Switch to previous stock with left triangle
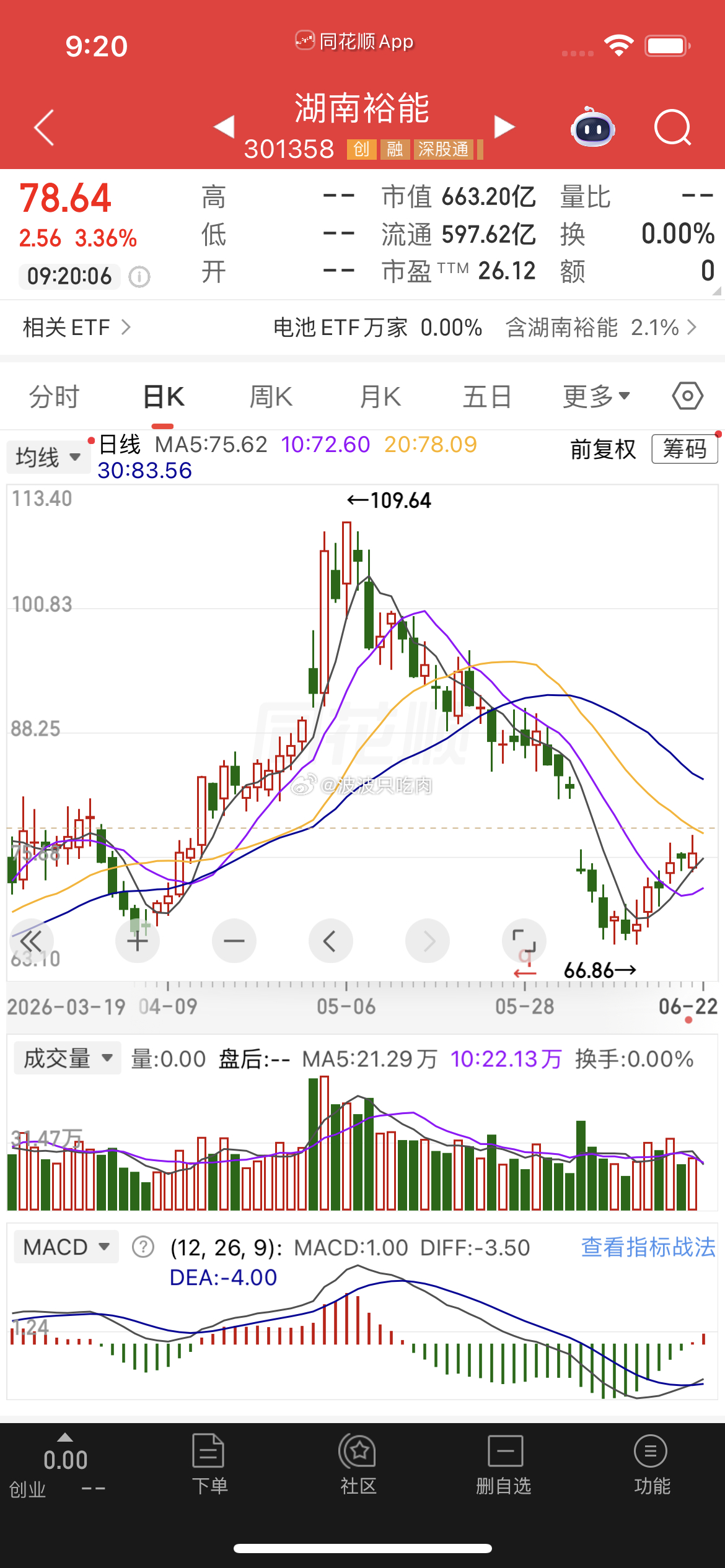Screen dimensions: 725x1568 tap(224, 126)
